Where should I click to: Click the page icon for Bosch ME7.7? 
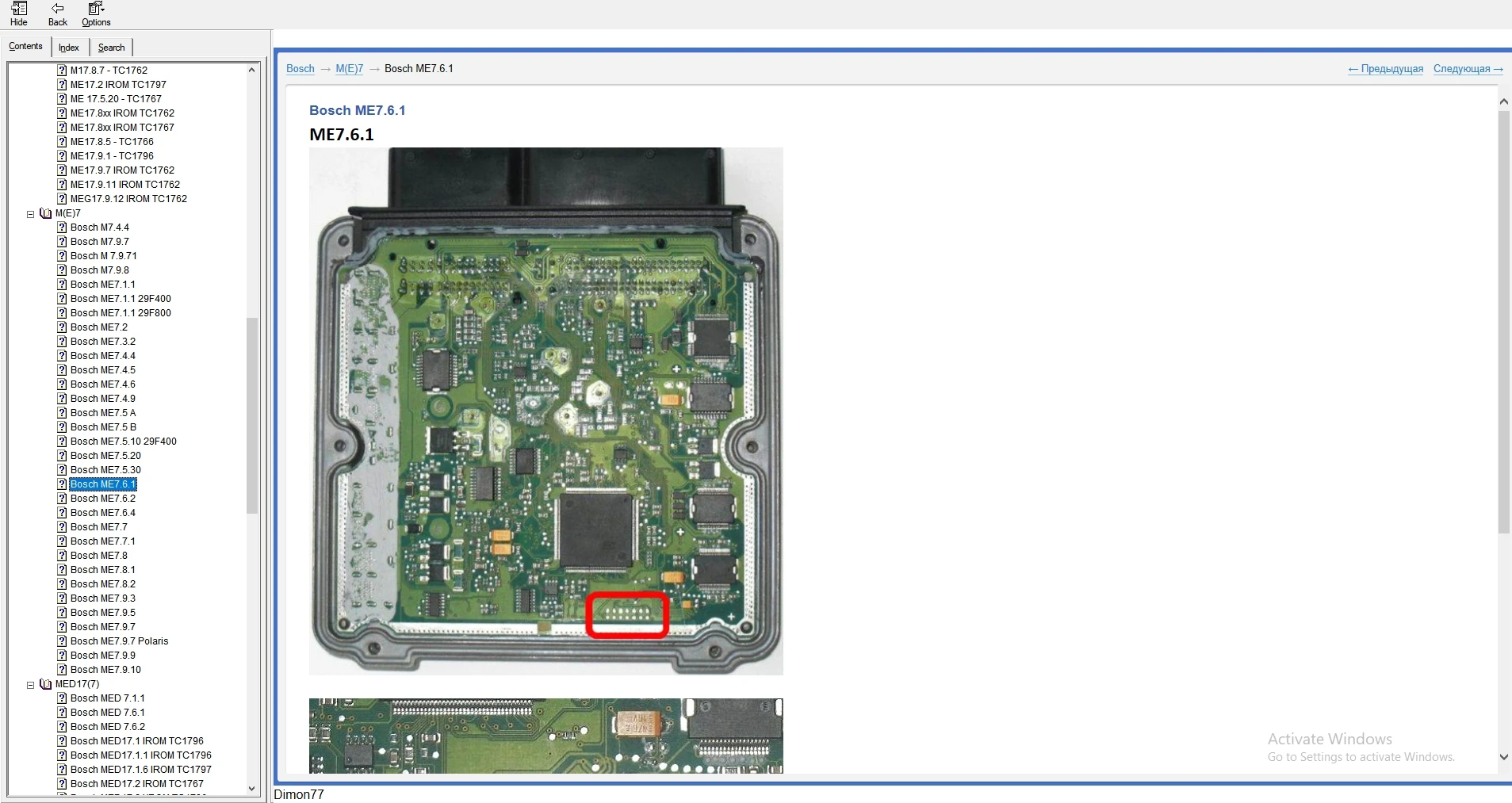click(62, 527)
